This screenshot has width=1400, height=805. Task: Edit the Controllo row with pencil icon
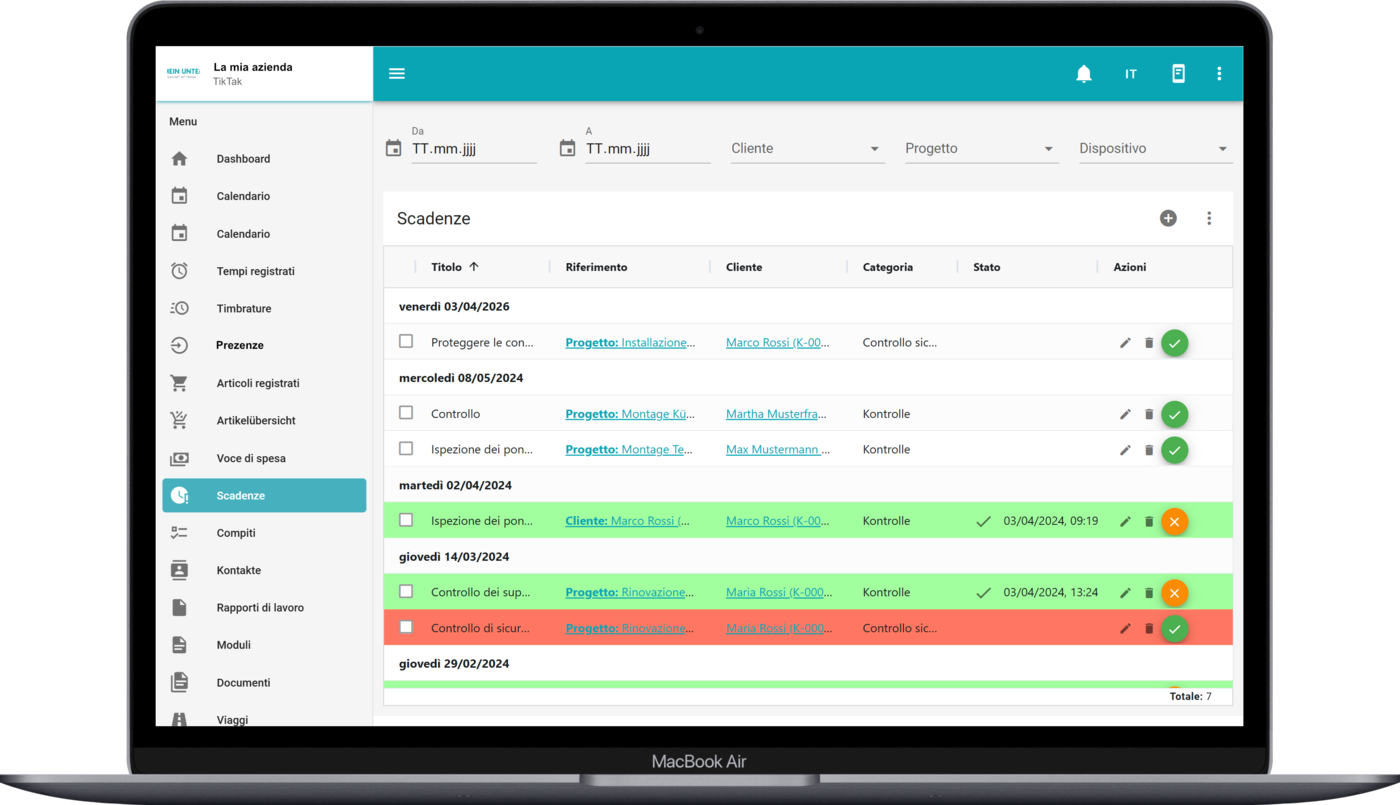(x=1125, y=414)
